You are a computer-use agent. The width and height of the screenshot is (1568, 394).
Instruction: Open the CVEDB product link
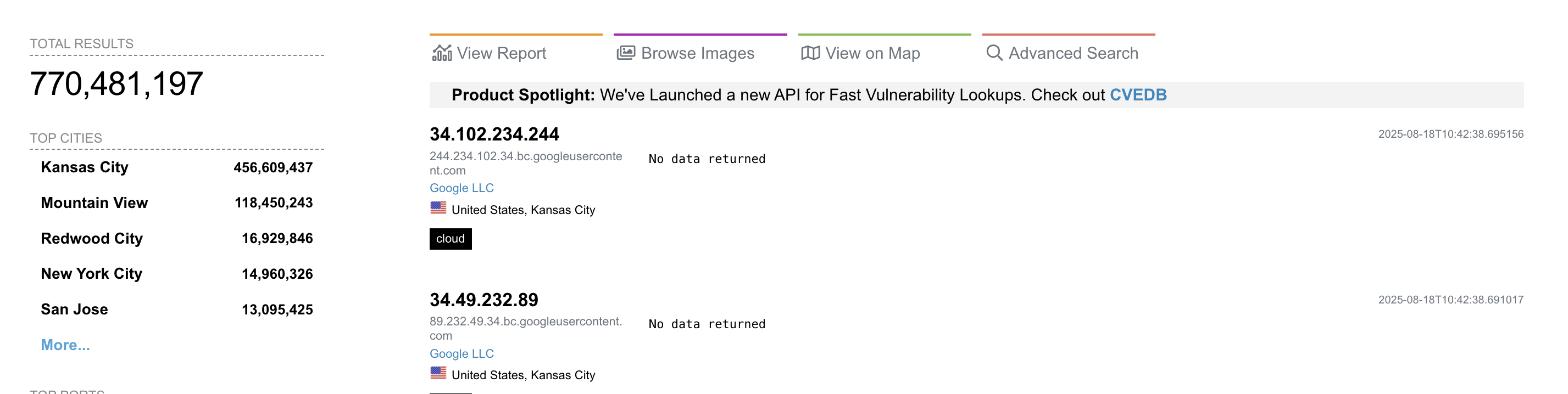(x=1138, y=95)
